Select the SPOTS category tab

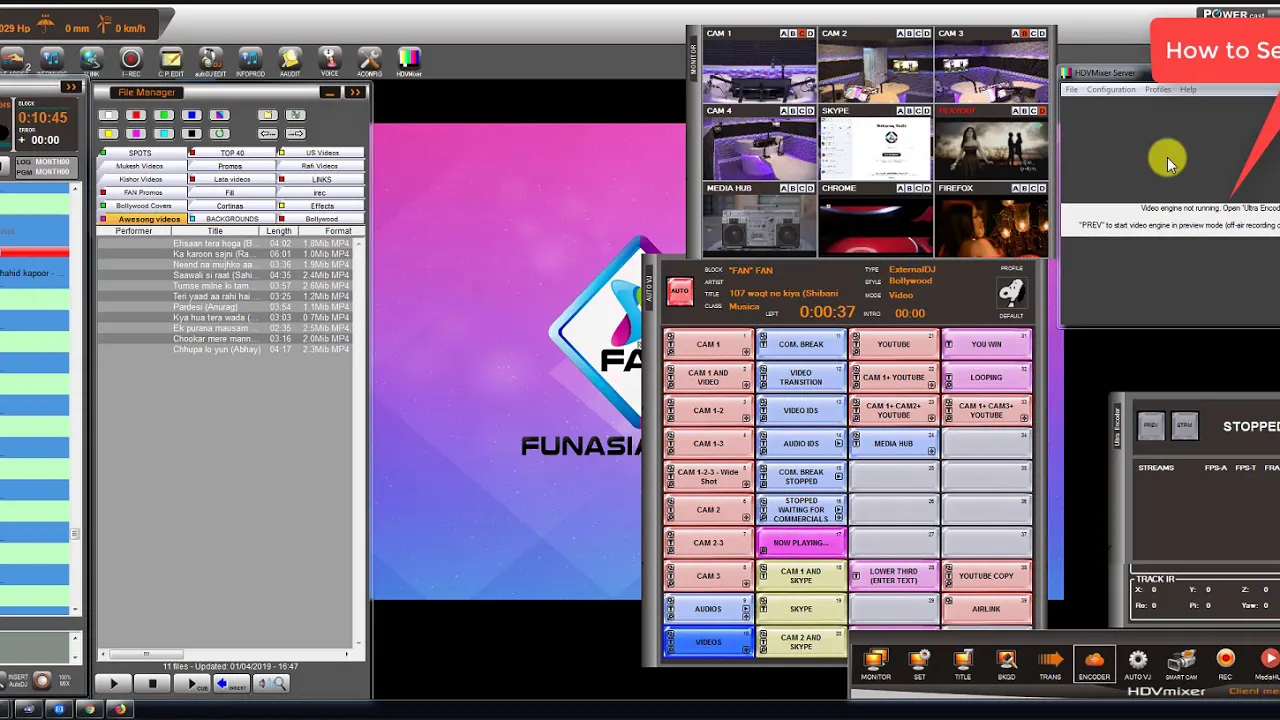140,153
